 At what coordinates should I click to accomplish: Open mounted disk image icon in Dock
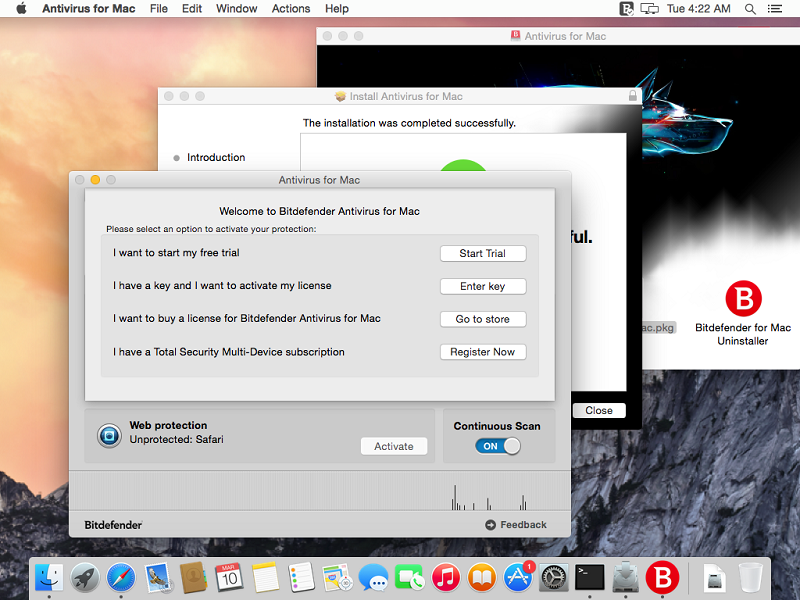click(x=714, y=578)
